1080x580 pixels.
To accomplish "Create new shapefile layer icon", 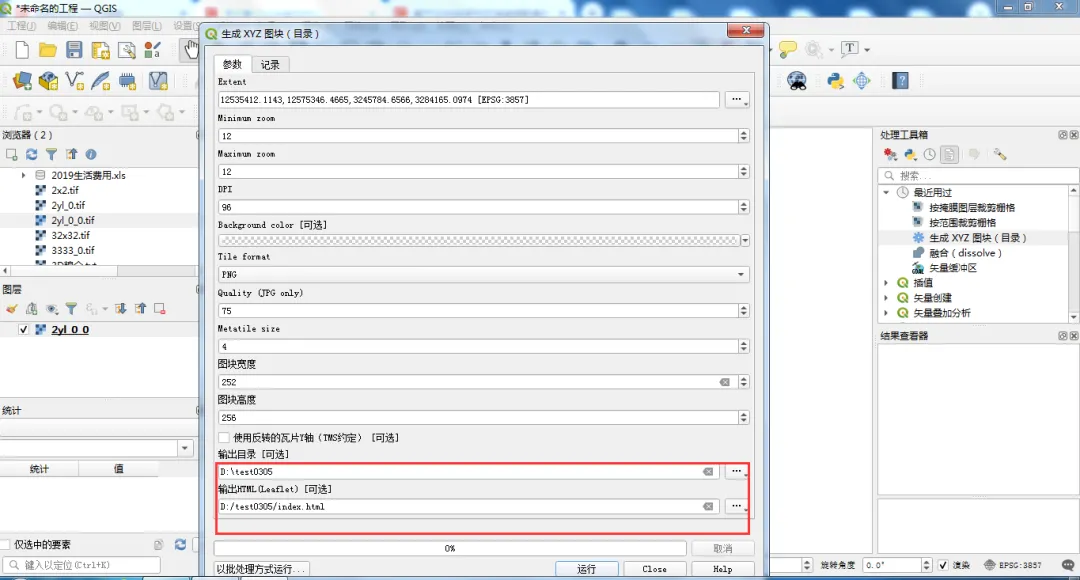I will (x=74, y=81).
